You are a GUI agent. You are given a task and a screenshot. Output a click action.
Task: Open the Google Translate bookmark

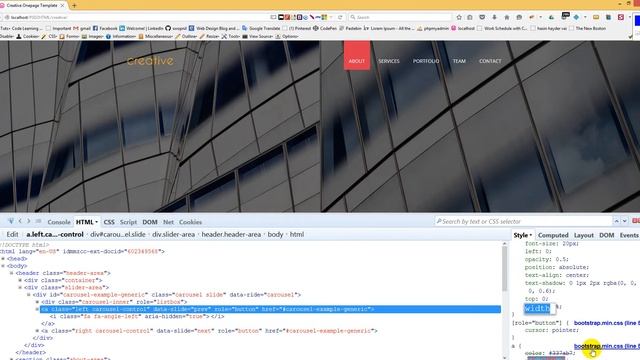point(261,28)
